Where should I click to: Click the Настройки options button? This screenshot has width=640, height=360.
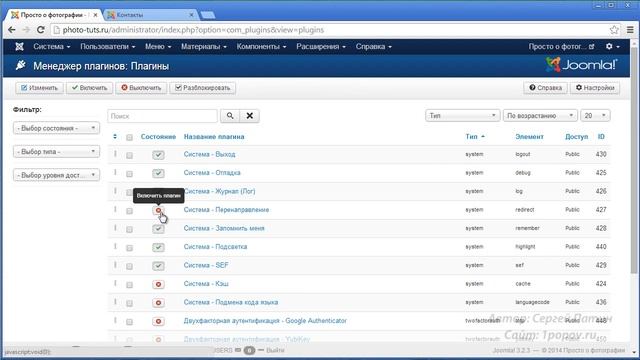coord(595,88)
